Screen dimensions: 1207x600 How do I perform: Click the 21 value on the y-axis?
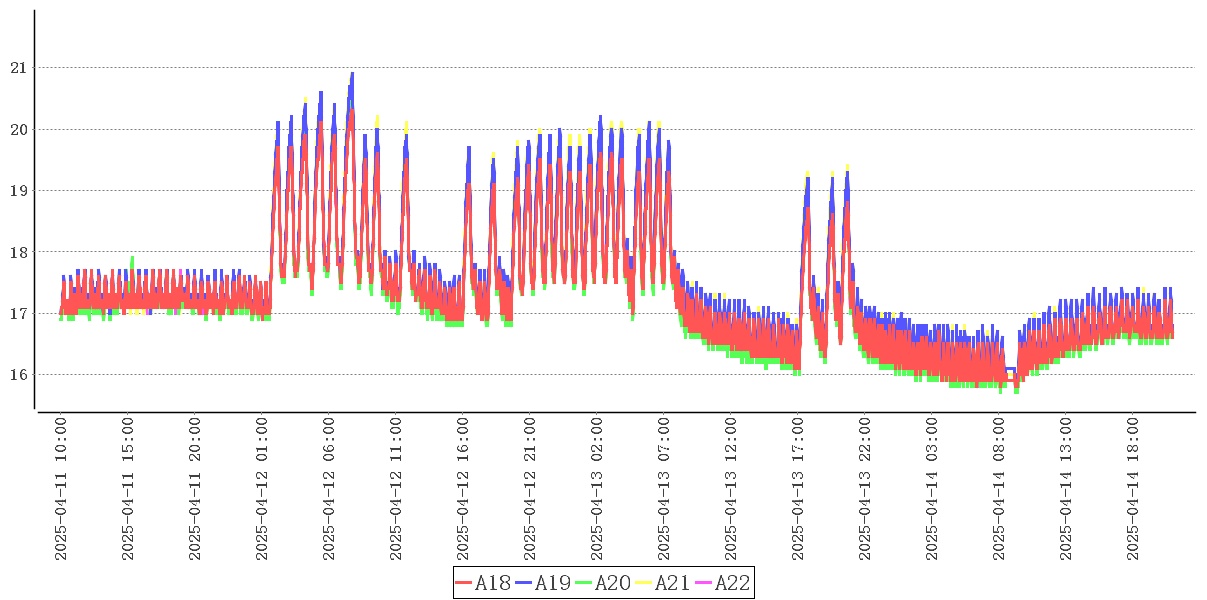coord(18,68)
